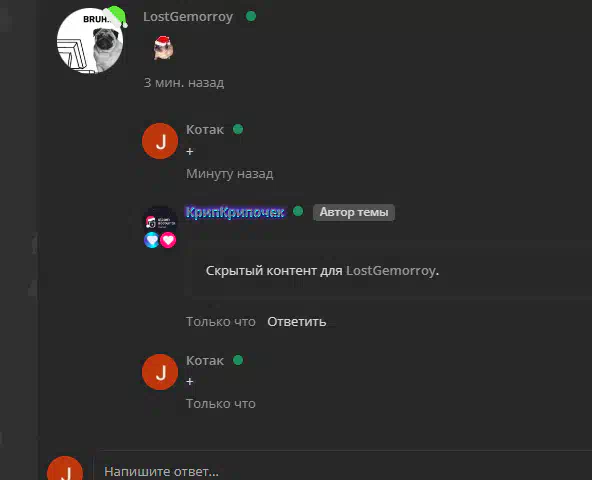Open the second Котак avatar with letter J
Image resolution: width=592 pixels, height=480 pixels.
click(160, 372)
